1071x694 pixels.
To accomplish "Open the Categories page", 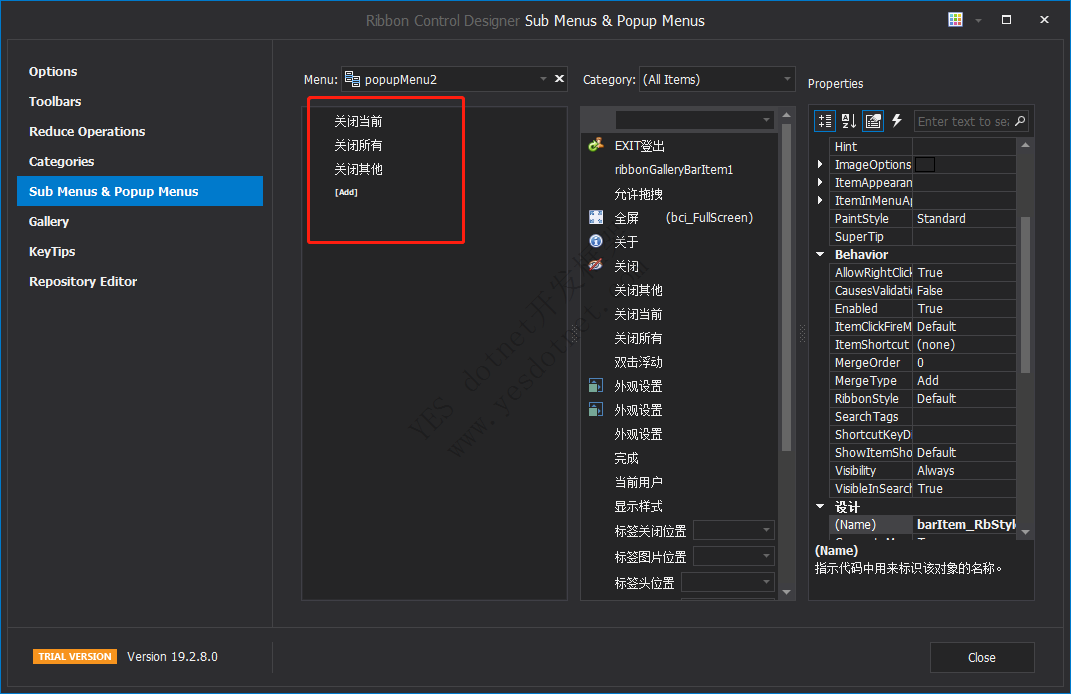I will pos(61,161).
